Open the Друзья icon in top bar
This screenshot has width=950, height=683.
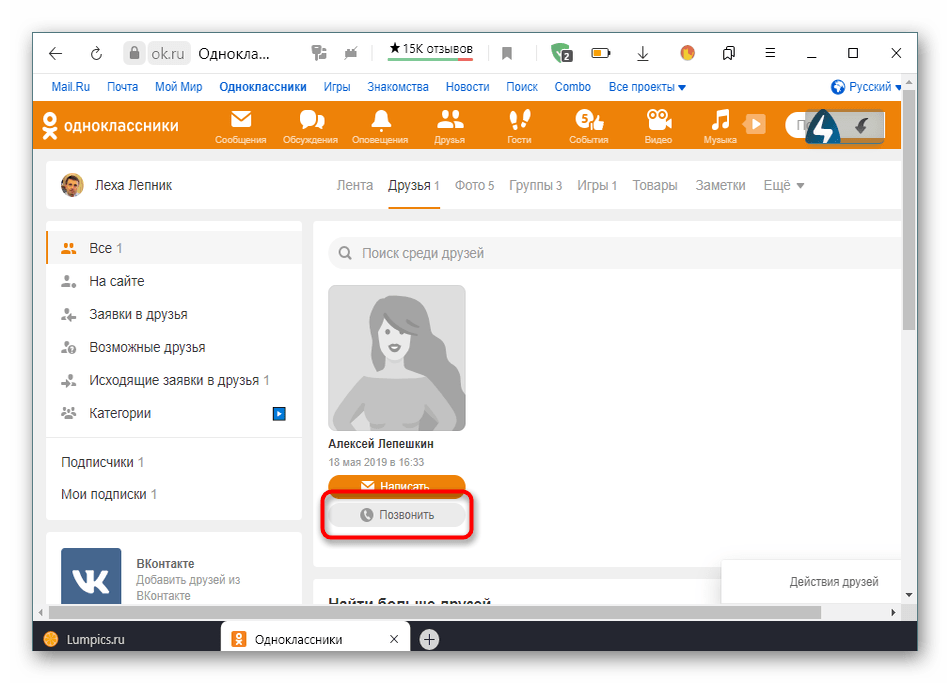coord(450,121)
